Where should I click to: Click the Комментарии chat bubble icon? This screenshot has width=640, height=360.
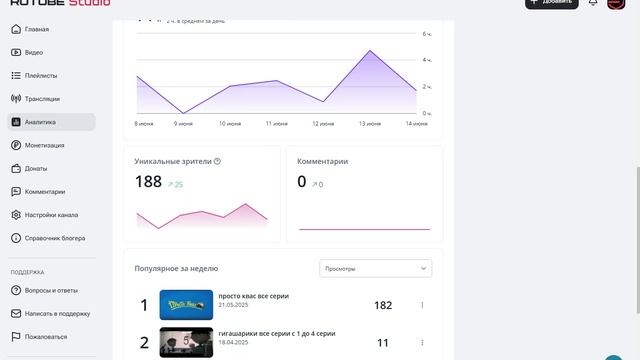click(x=16, y=191)
